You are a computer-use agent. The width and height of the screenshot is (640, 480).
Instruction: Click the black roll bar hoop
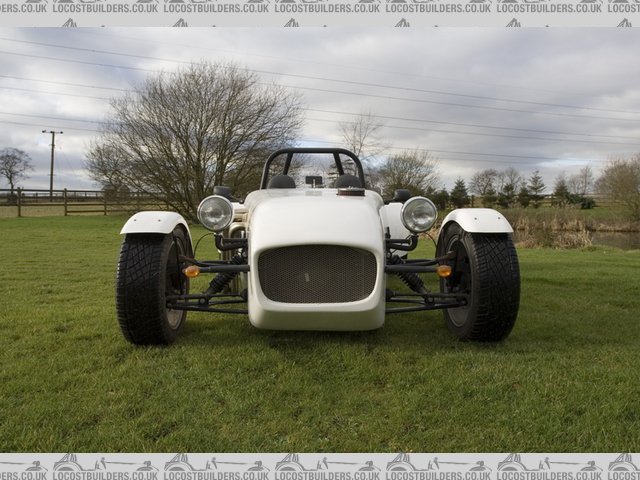(x=312, y=153)
